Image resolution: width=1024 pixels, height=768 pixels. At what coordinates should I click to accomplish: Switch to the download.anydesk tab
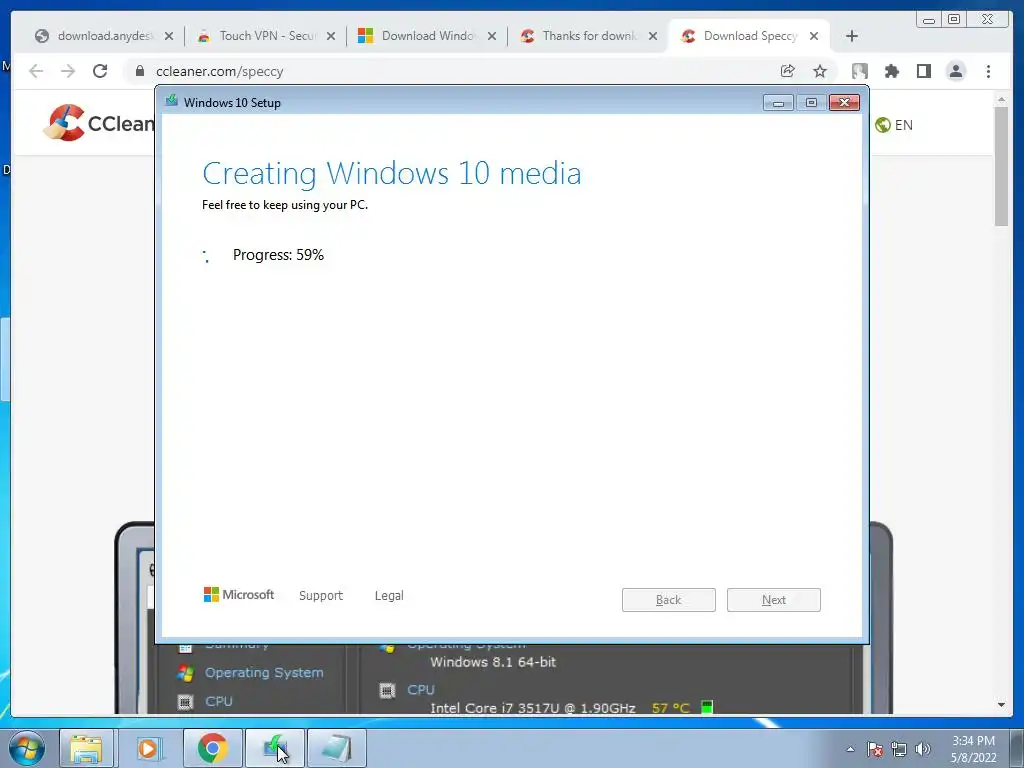coord(95,36)
